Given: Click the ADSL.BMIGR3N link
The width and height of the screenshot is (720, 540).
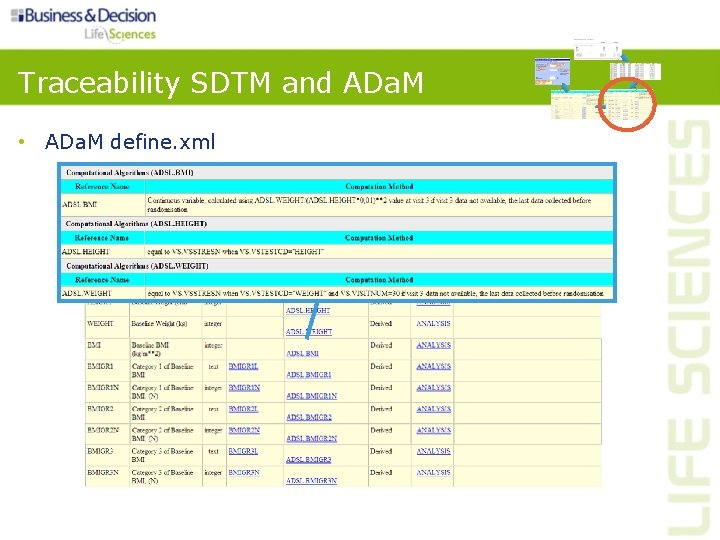Looking at the screenshot, I should click(311, 481).
